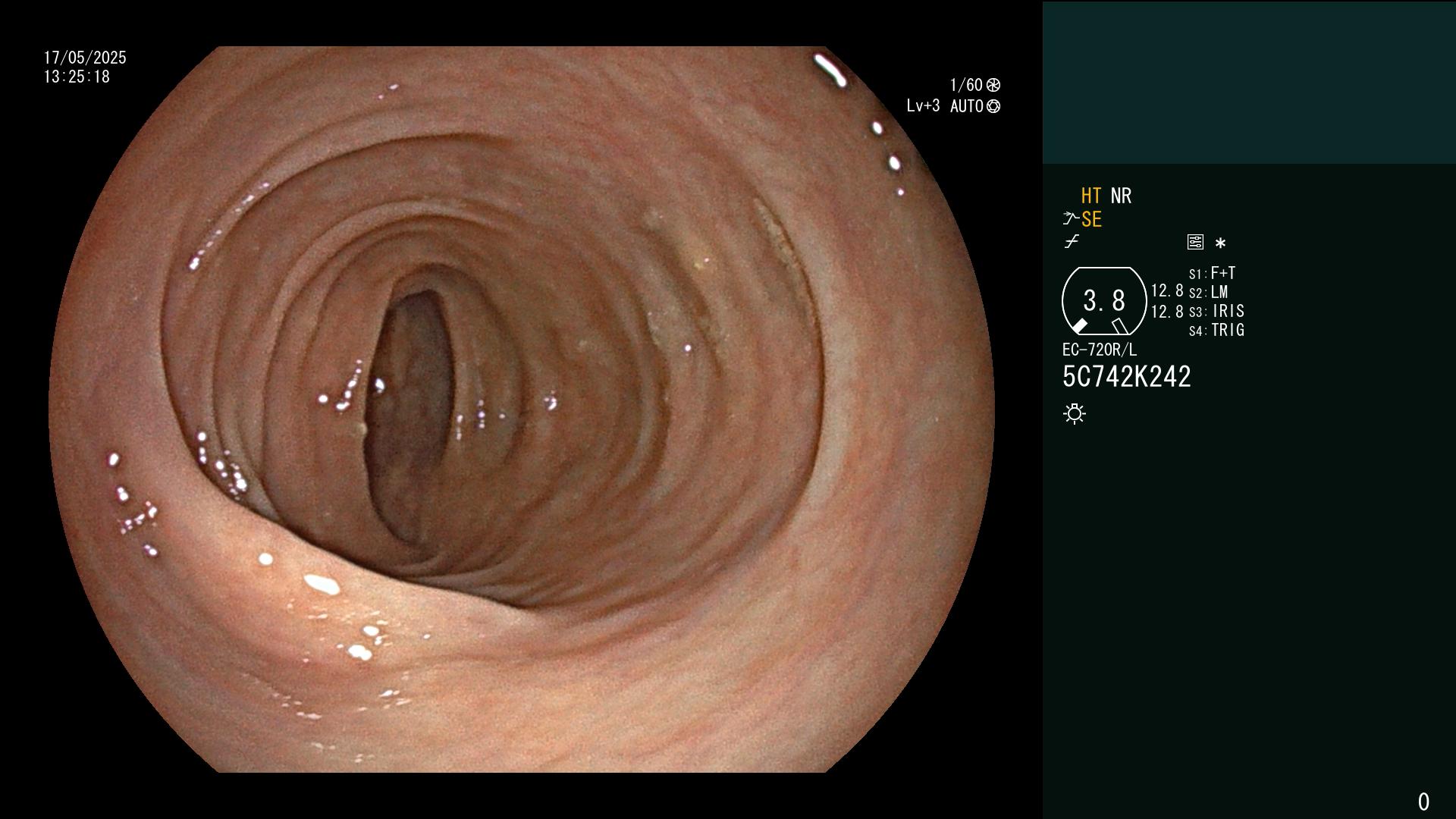
Task: Click the asterisk indicator beside sliders icon
Action: [x=1220, y=243]
